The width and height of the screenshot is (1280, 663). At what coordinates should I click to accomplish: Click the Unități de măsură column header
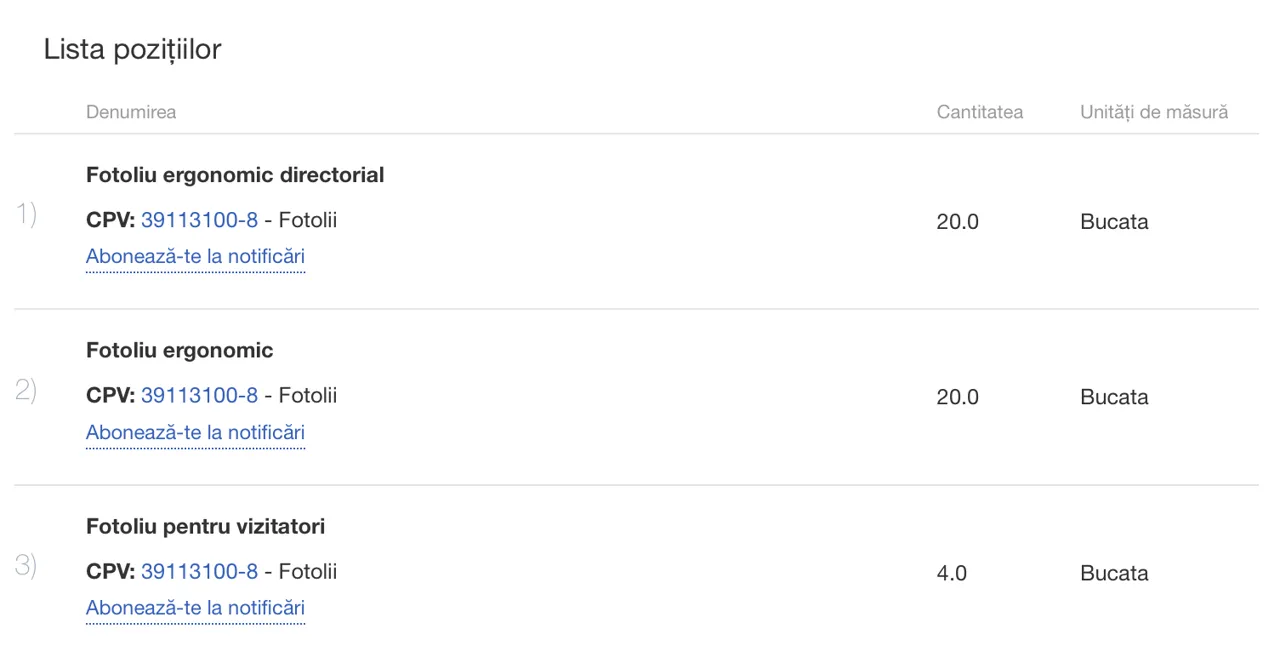[x=1154, y=112]
